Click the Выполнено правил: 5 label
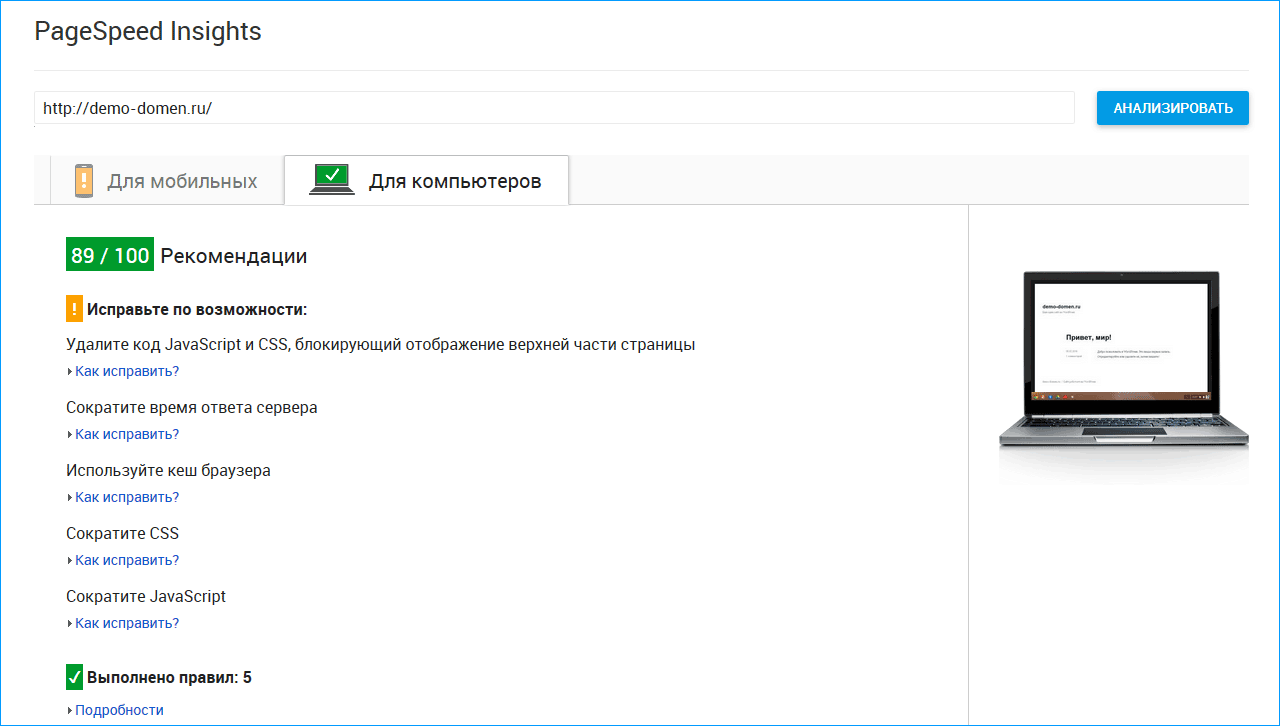Screen dimensions: 1280x726 (x=169, y=677)
